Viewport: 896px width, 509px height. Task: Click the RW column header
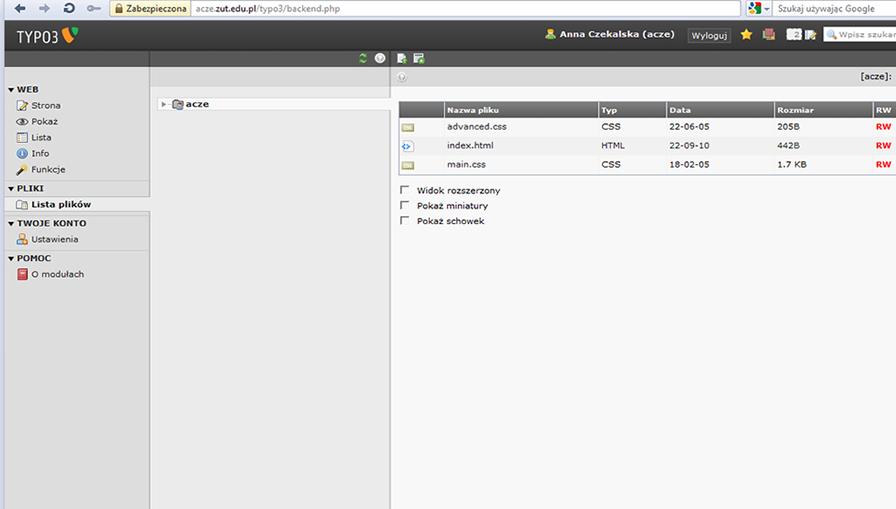point(883,110)
